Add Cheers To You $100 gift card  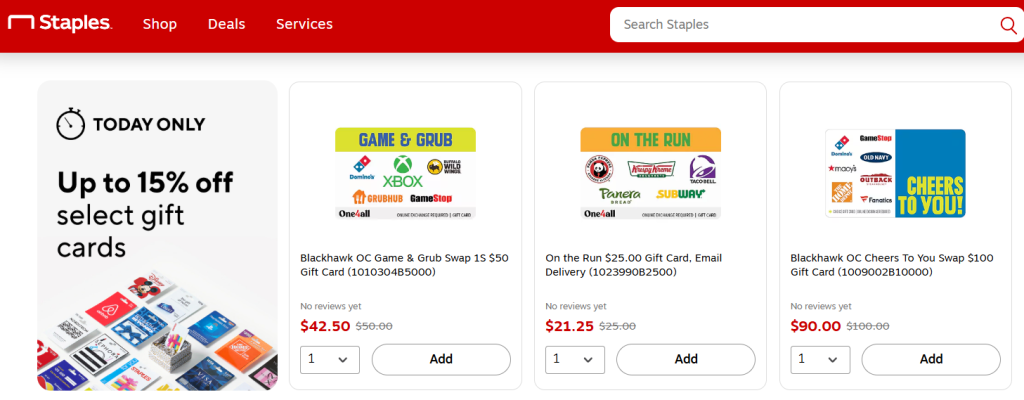pos(931,359)
